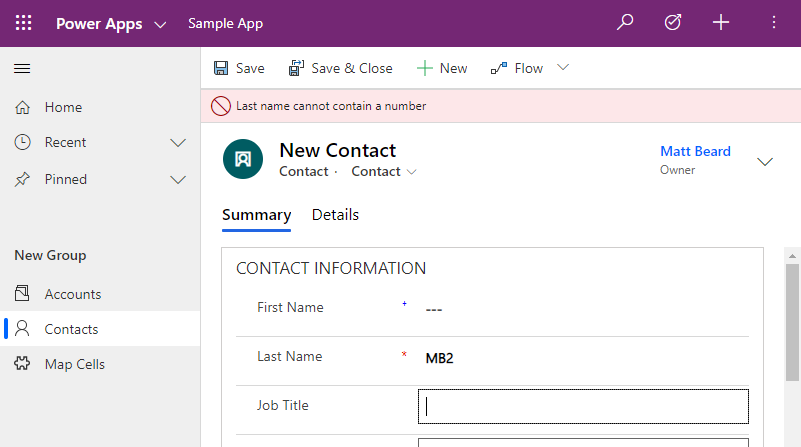
Task: Click the green New plus icon
Action: click(x=425, y=68)
